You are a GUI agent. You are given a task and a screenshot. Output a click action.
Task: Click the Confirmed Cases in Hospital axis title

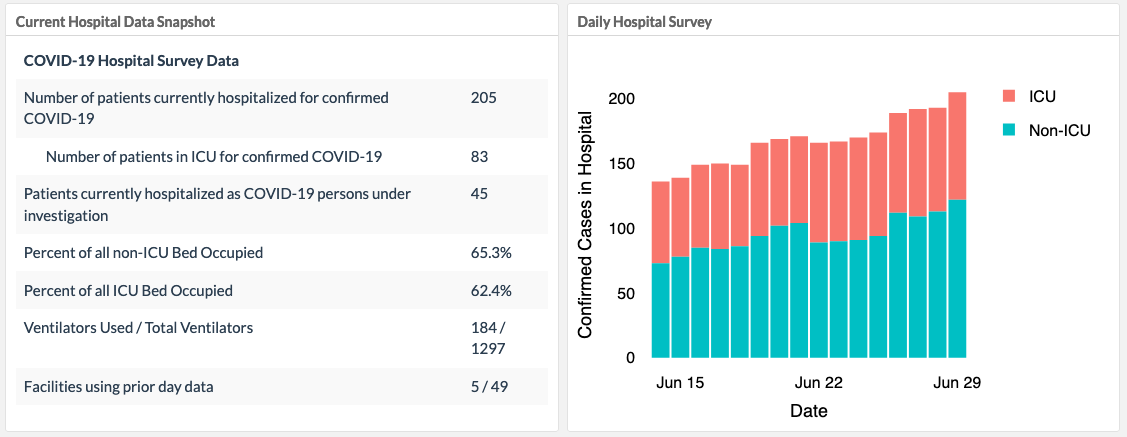587,223
